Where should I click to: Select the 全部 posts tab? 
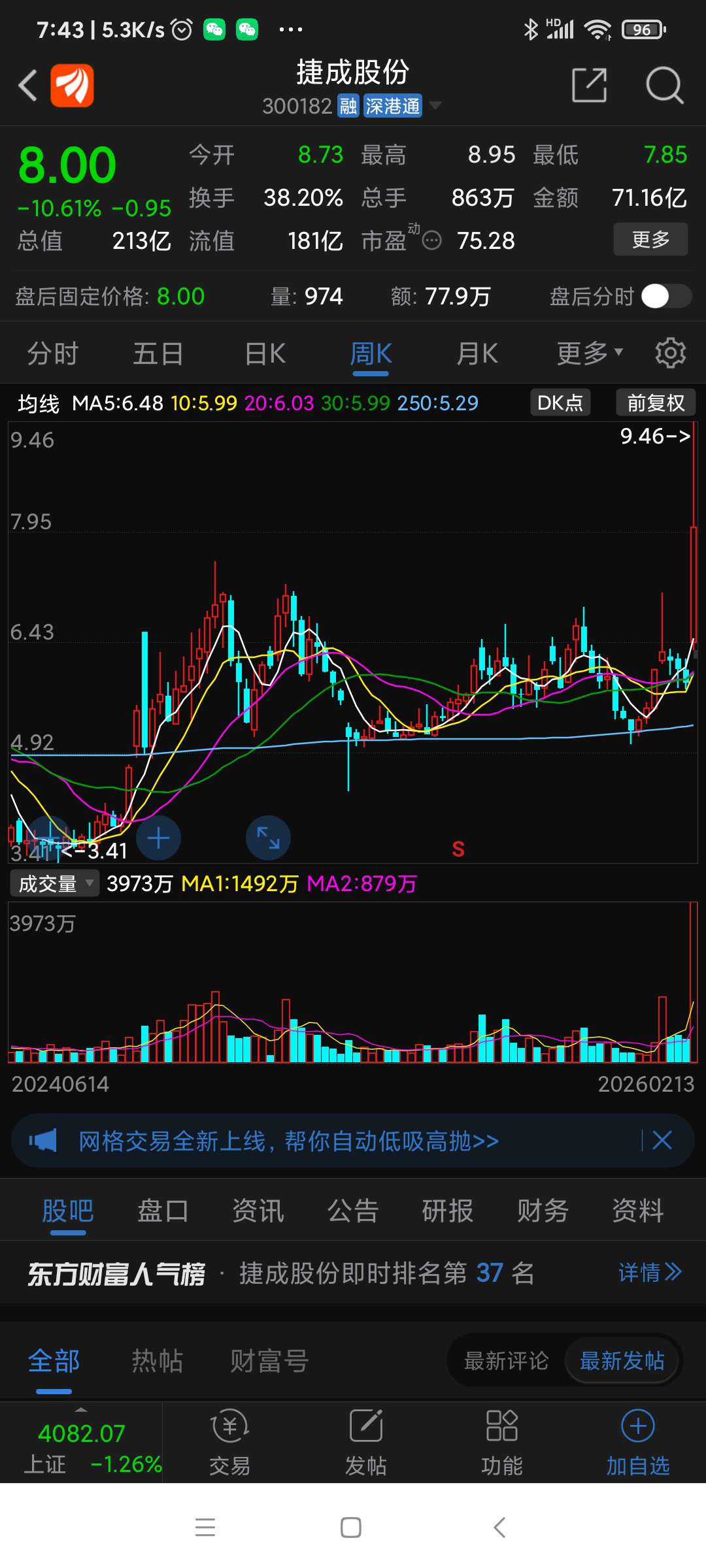coord(54,1361)
